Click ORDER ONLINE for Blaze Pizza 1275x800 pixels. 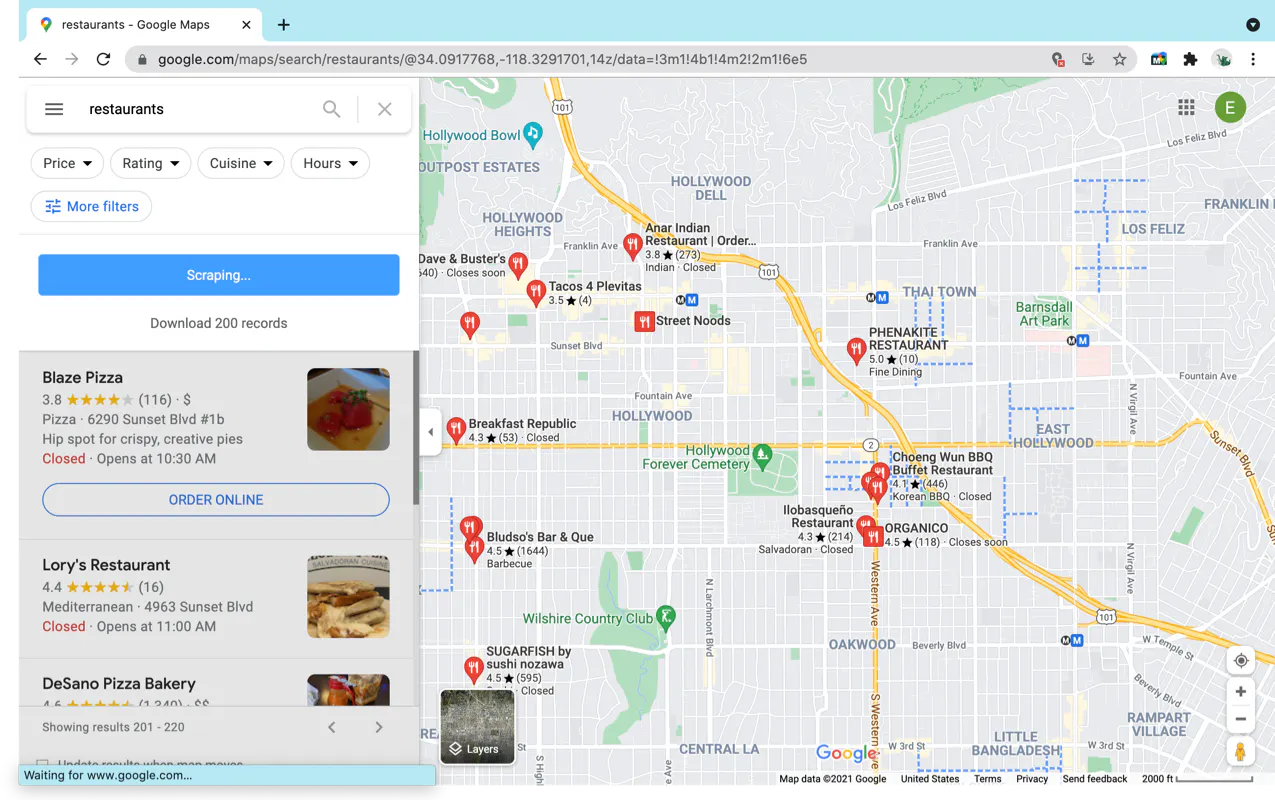tap(216, 500)
